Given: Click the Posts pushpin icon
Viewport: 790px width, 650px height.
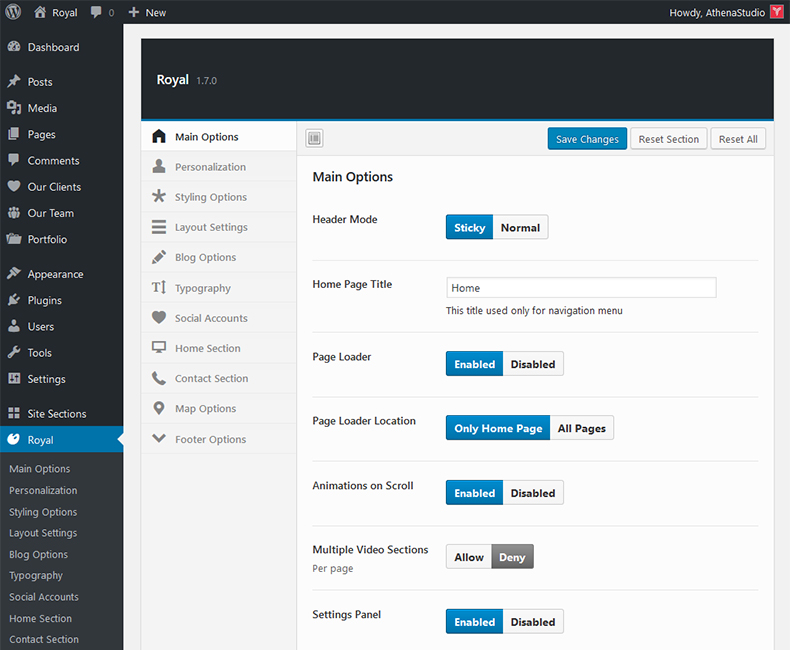Looking at the screenshot, I should coord(14,81).
